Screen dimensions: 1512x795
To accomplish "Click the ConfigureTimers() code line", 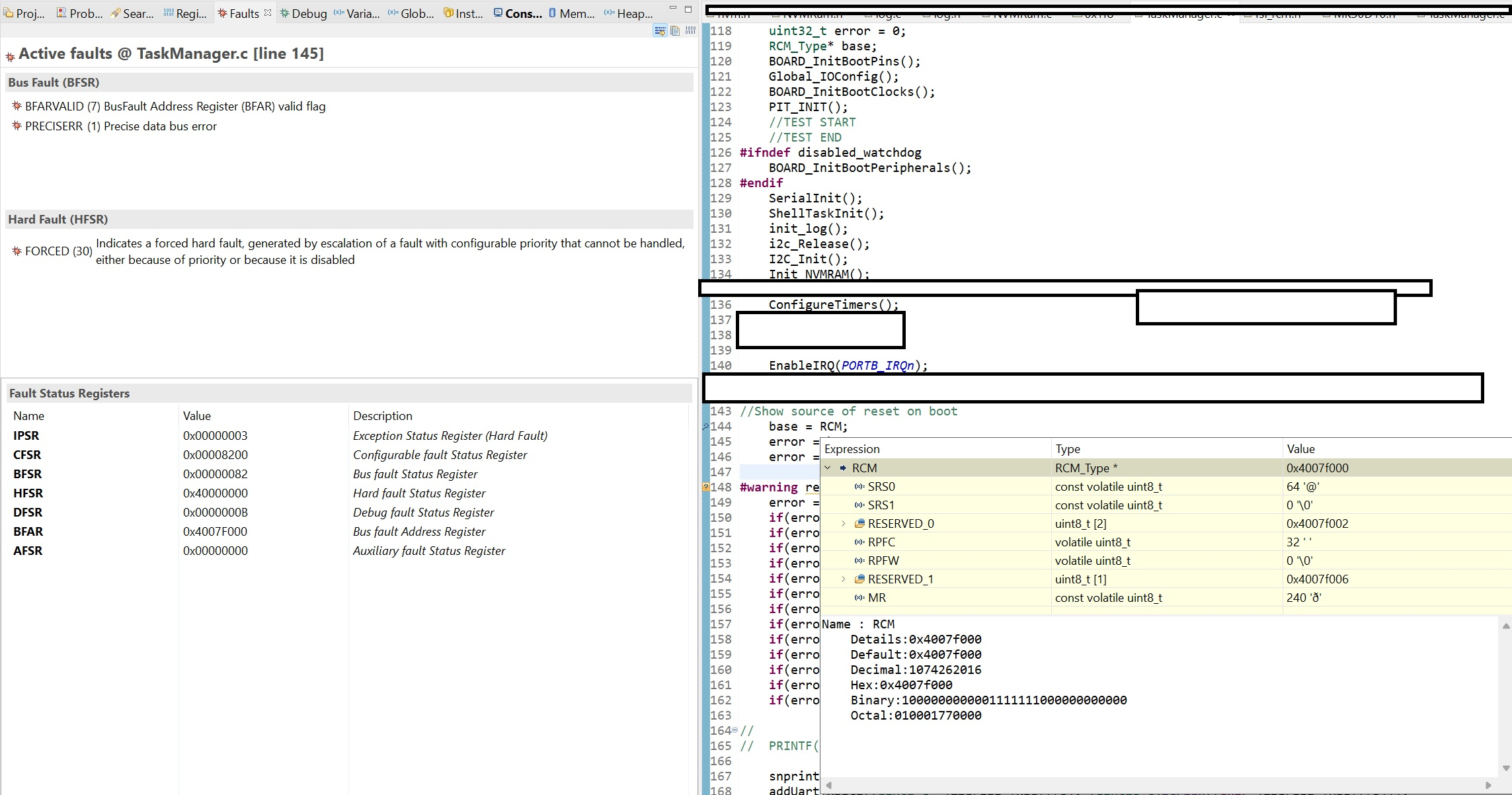I will (834, 305).
